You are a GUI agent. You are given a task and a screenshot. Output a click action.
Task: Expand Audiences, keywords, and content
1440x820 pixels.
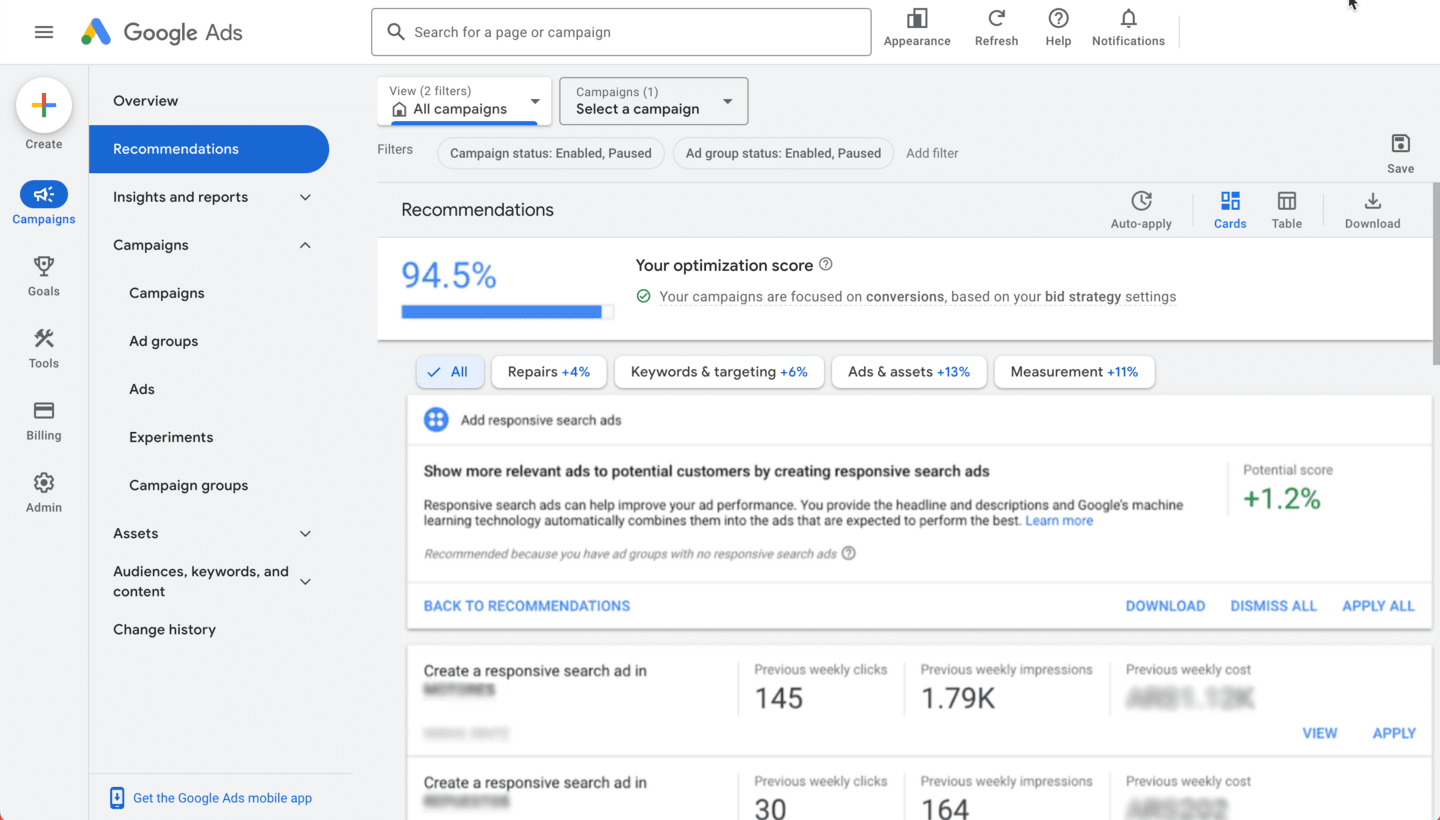point(306,581)
